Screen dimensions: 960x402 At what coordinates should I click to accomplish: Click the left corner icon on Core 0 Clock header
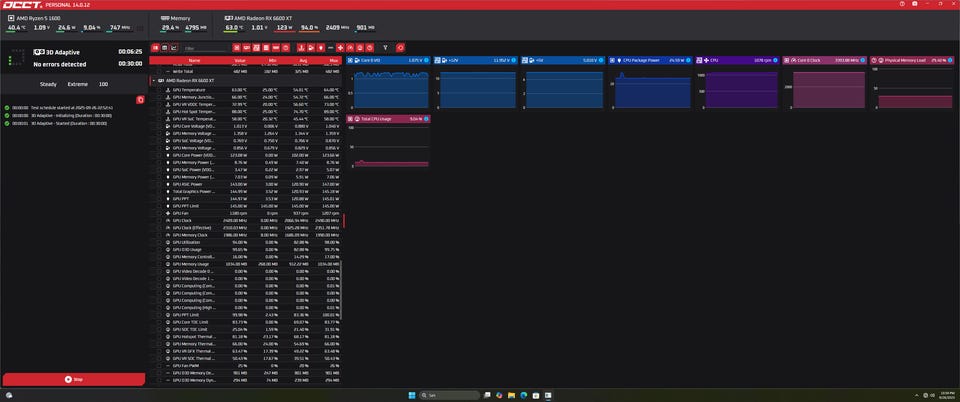[787, 60]
